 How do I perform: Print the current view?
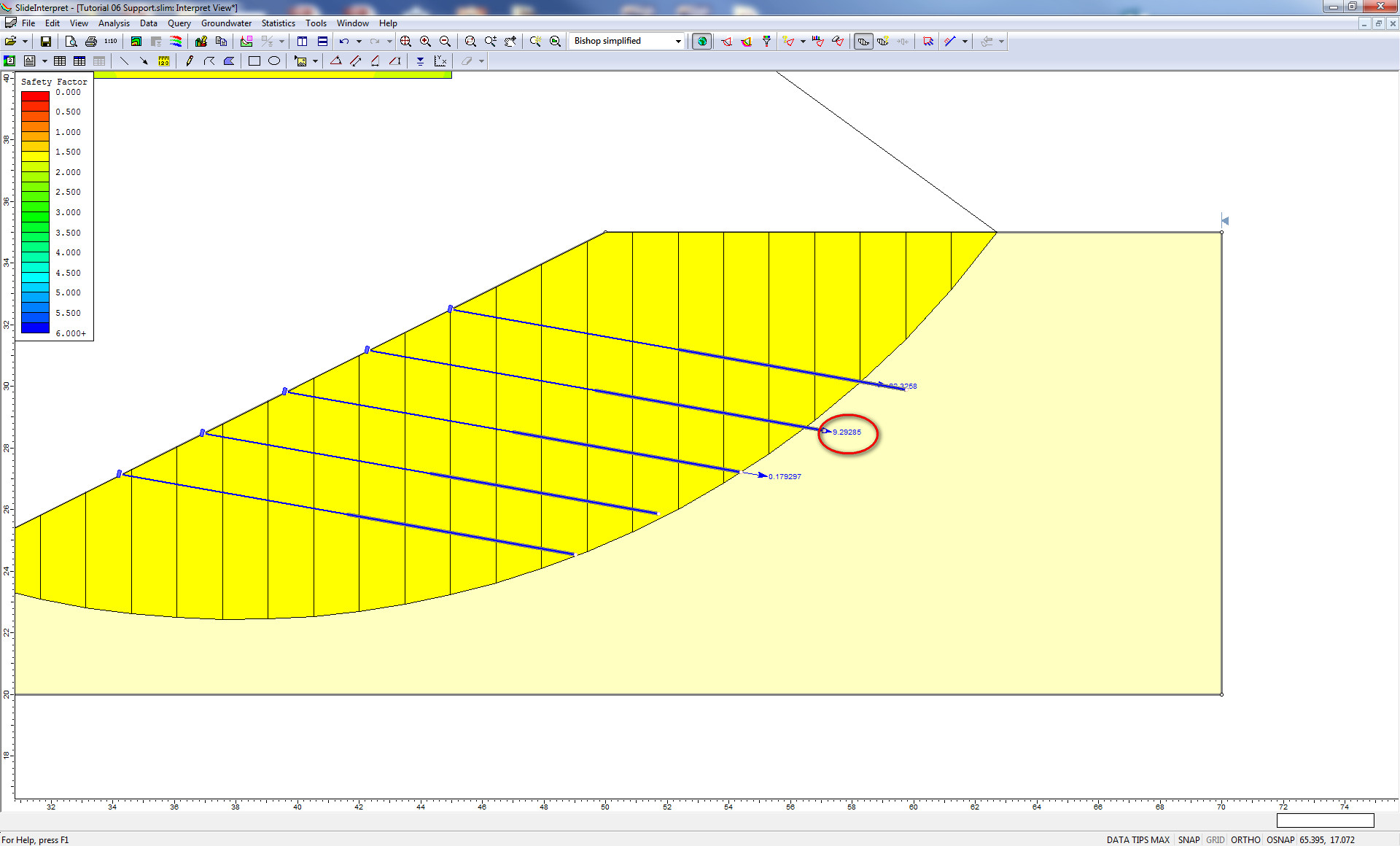(x=90, y=42)
